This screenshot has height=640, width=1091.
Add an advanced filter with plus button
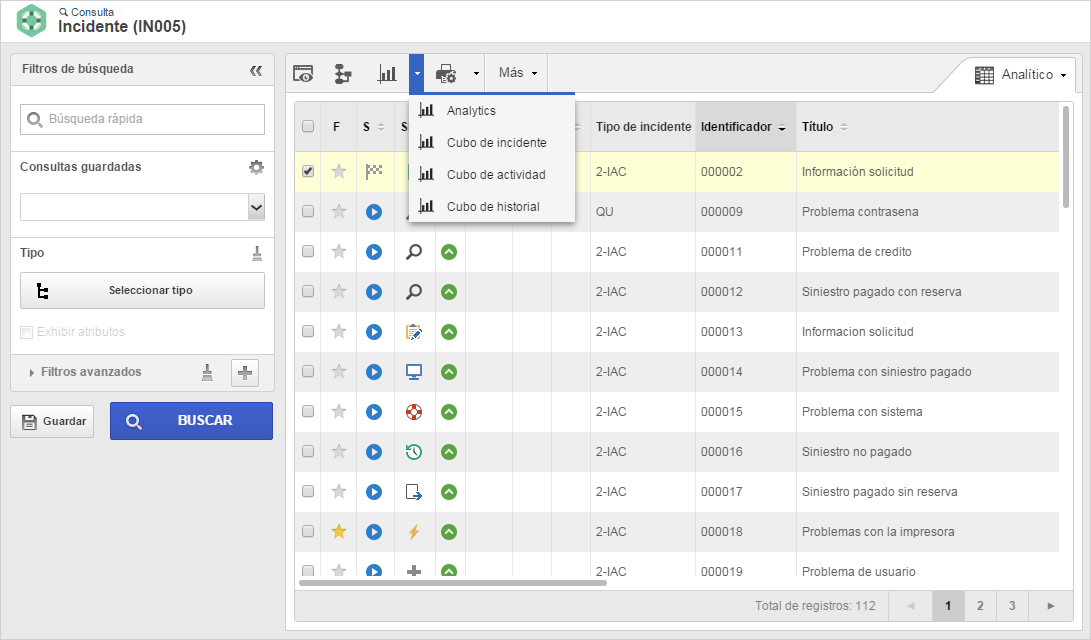tap(245, 373)
